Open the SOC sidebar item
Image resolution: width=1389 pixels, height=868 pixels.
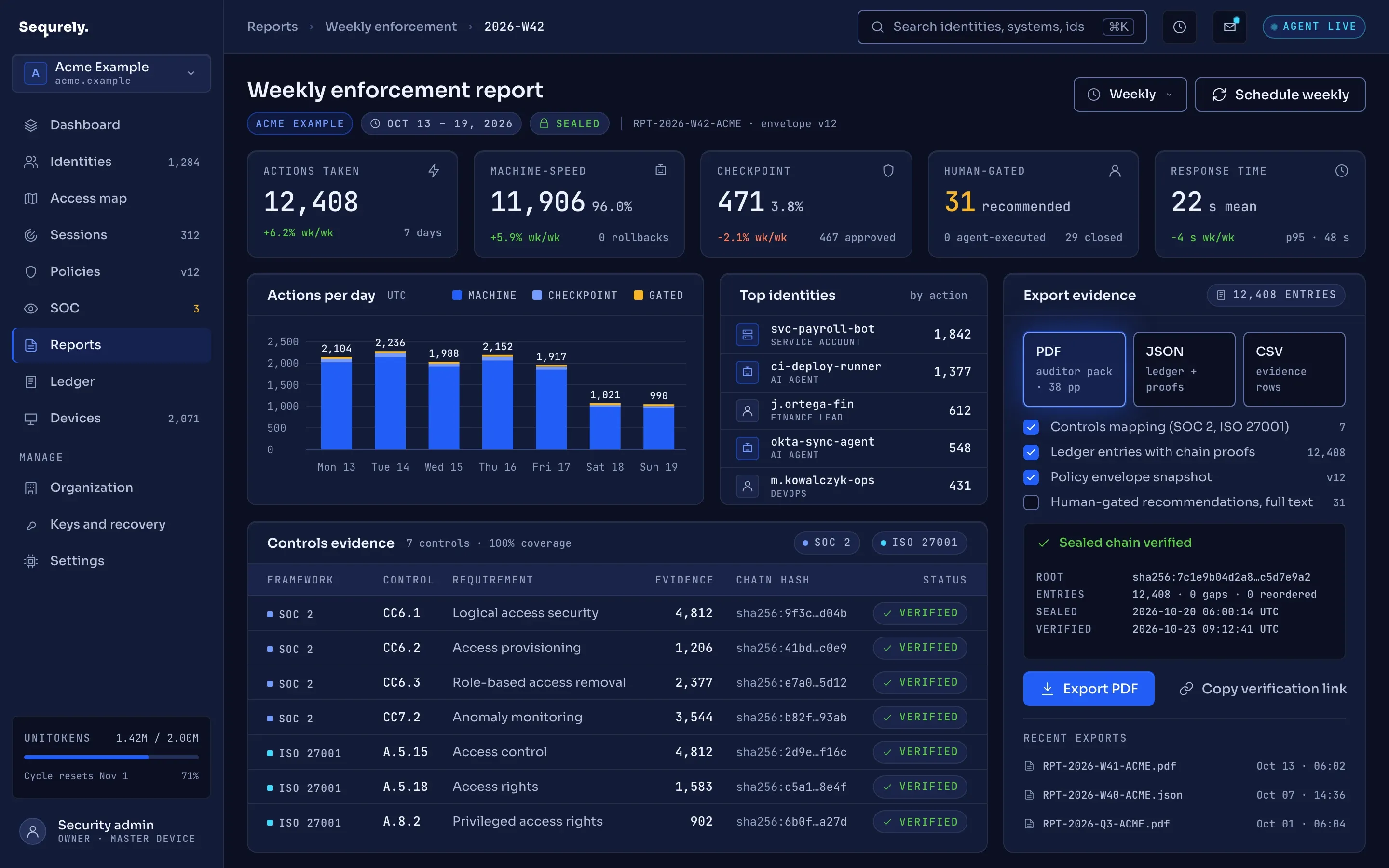click(111, 308)
